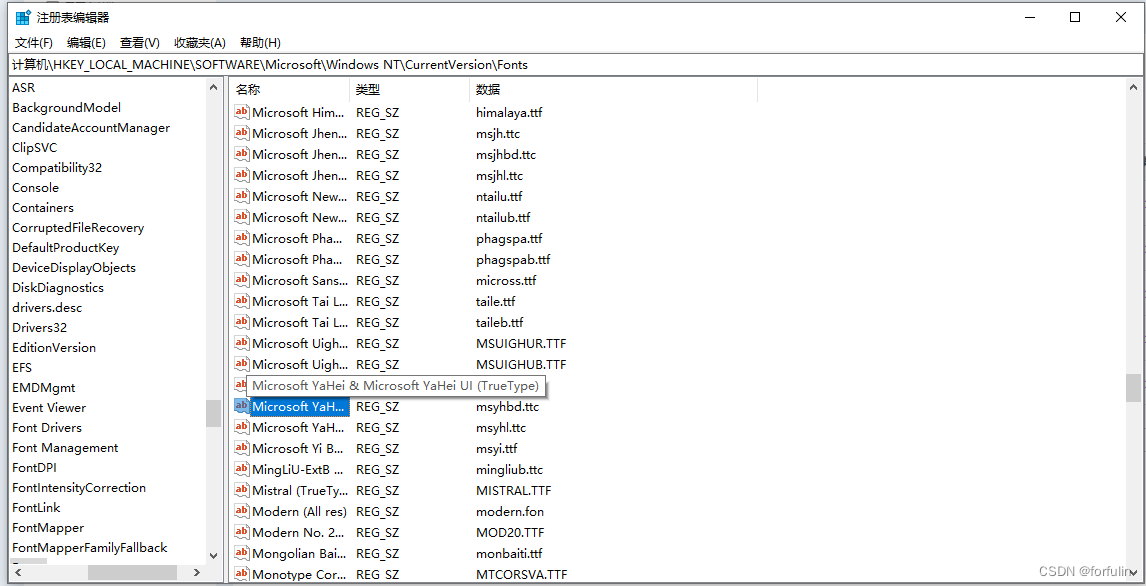
Task: Click the ab icon beside the Microsoft Sans entry
Action: point(240,280)
